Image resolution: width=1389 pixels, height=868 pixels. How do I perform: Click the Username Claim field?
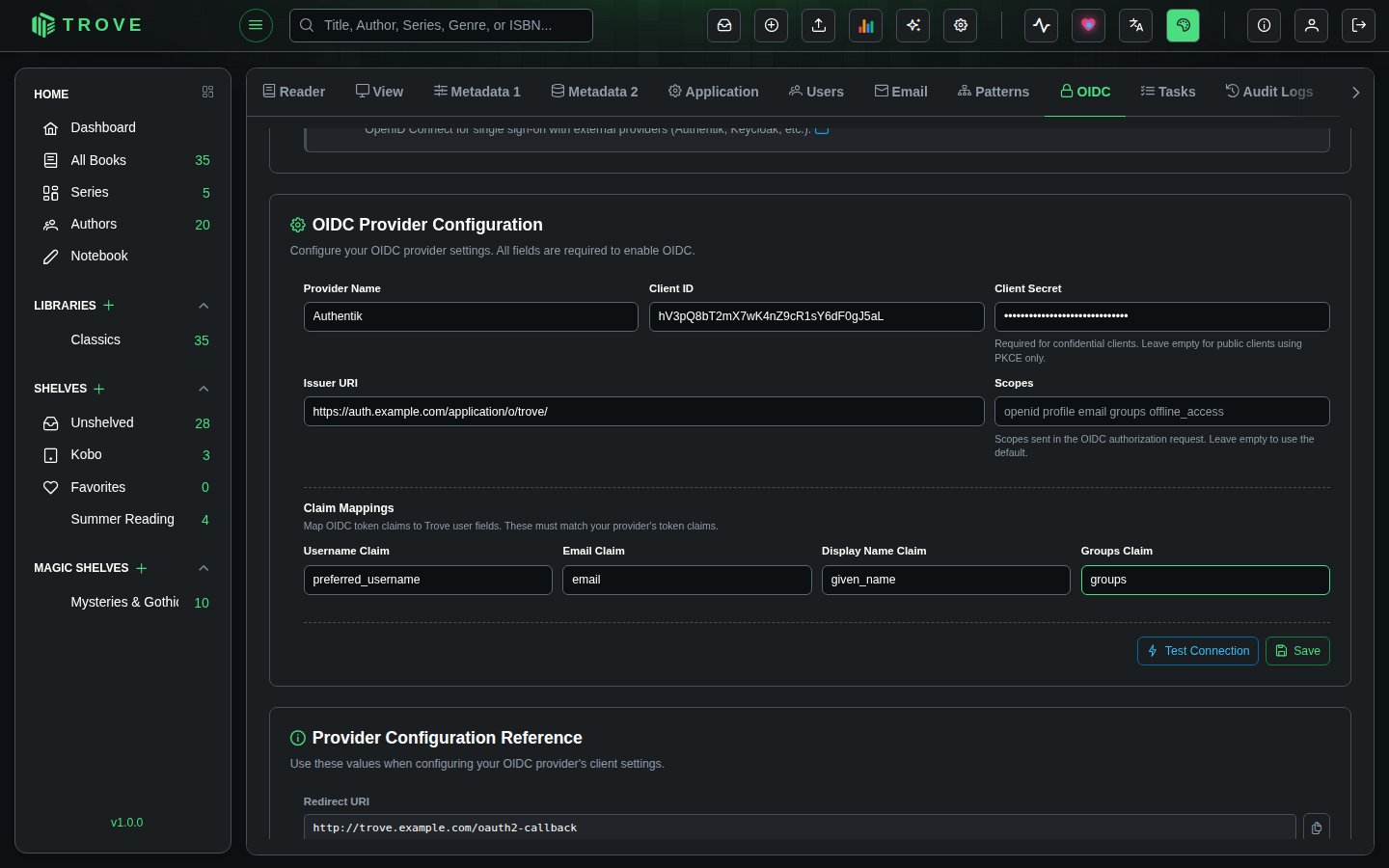(x=428, y=580)
